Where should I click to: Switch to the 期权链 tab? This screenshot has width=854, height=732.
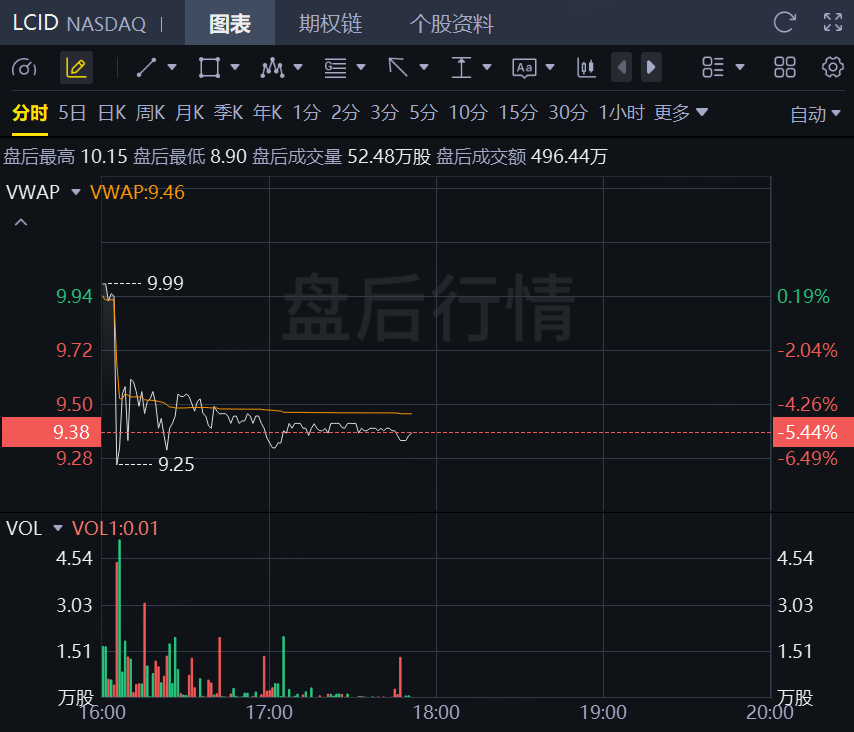tap(330, 23)
